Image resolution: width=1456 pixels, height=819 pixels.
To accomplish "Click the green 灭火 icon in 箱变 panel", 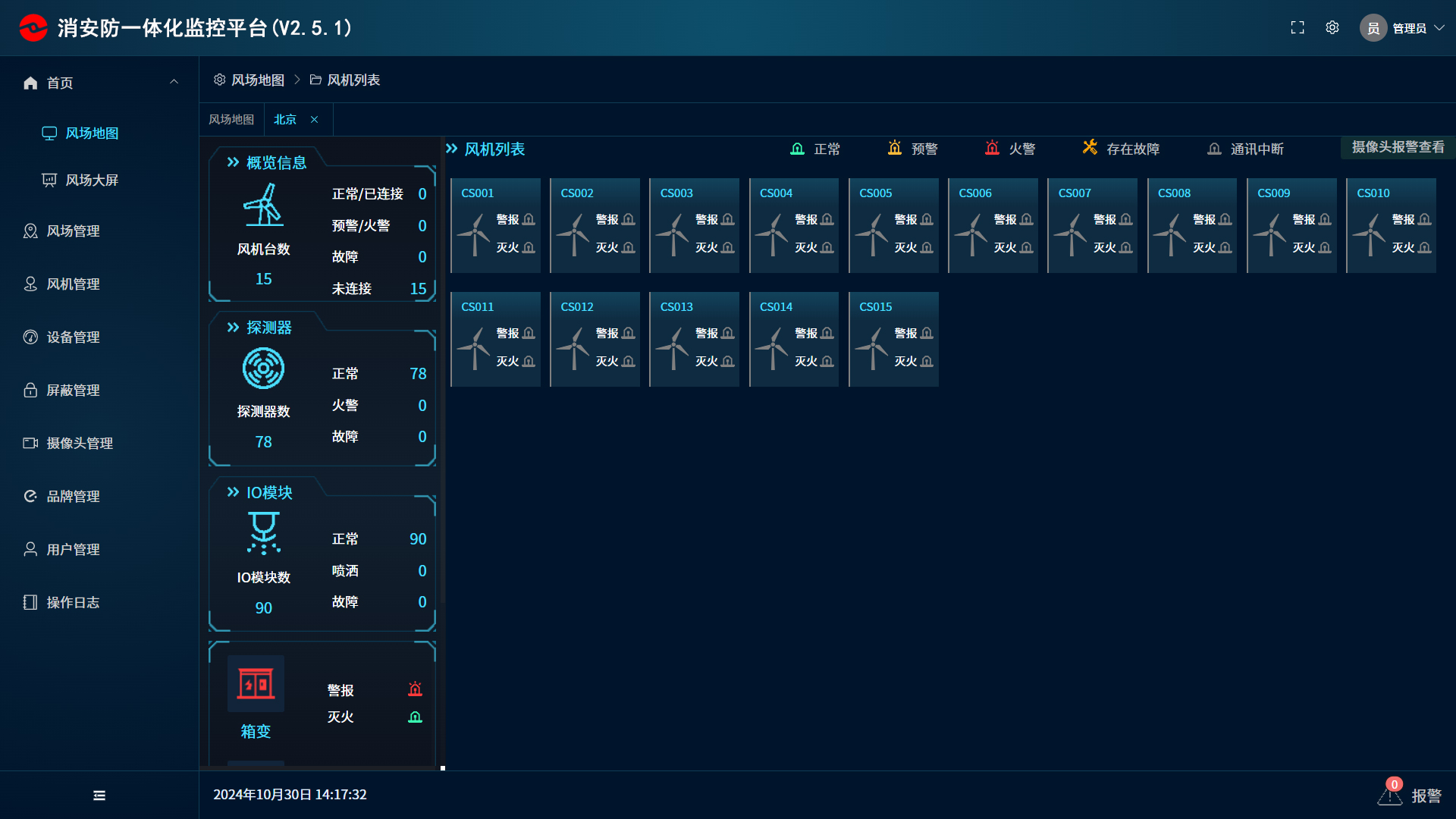I will [x=415, y=717].
